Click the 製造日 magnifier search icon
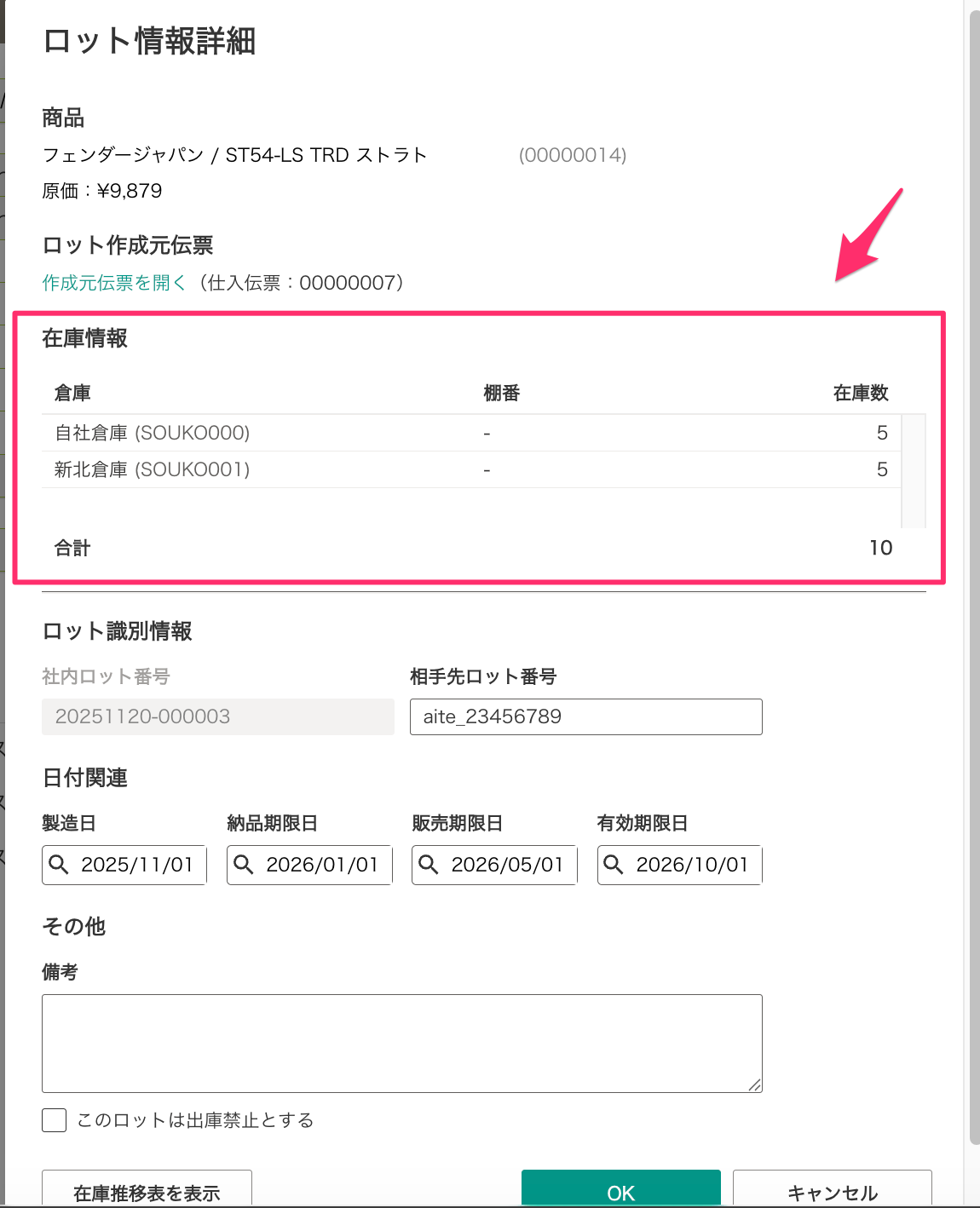The height and width of the screenshot is (1208, 980). [x=59, y=865]
